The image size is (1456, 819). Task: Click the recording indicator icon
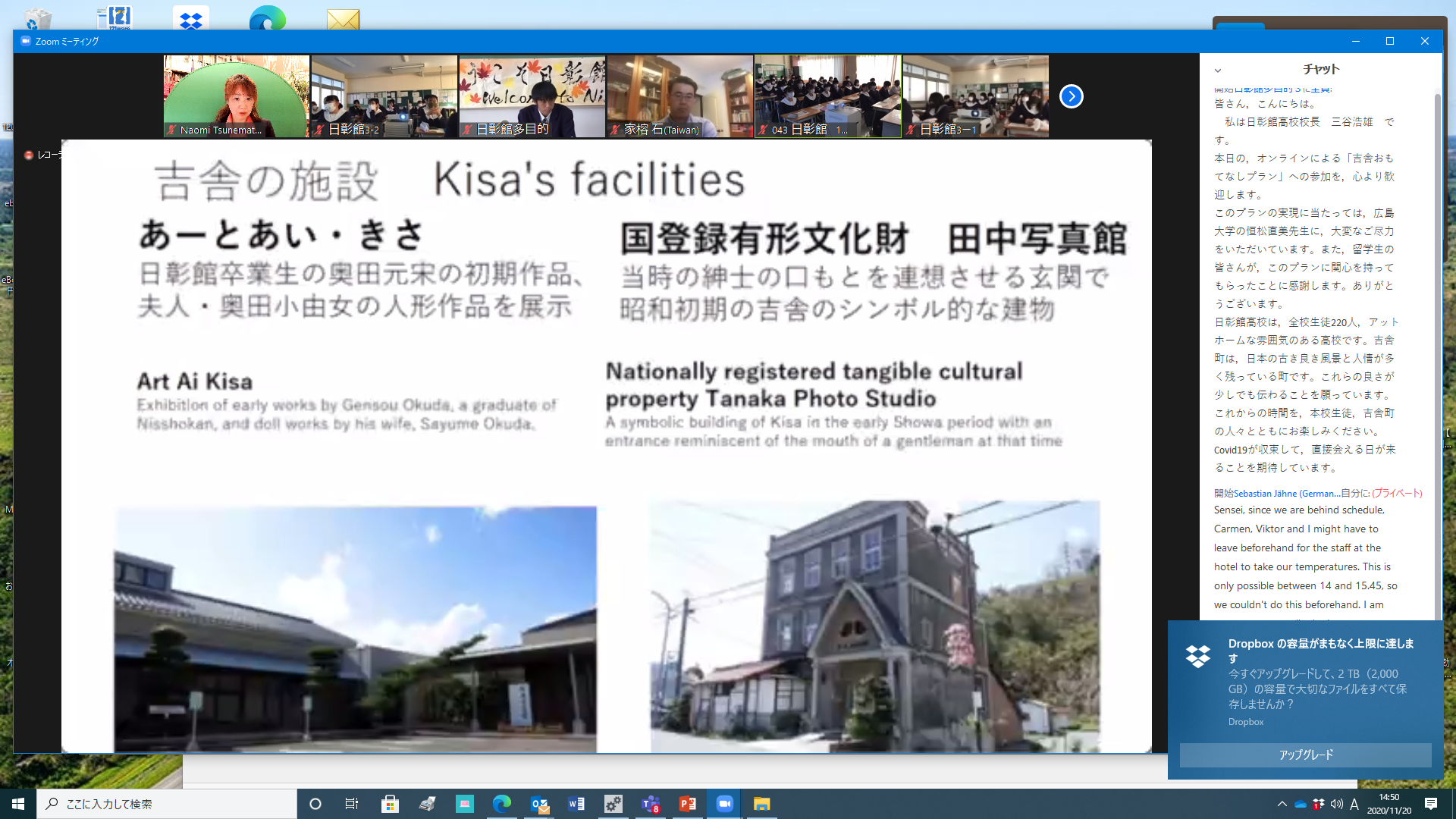[29, 155]
